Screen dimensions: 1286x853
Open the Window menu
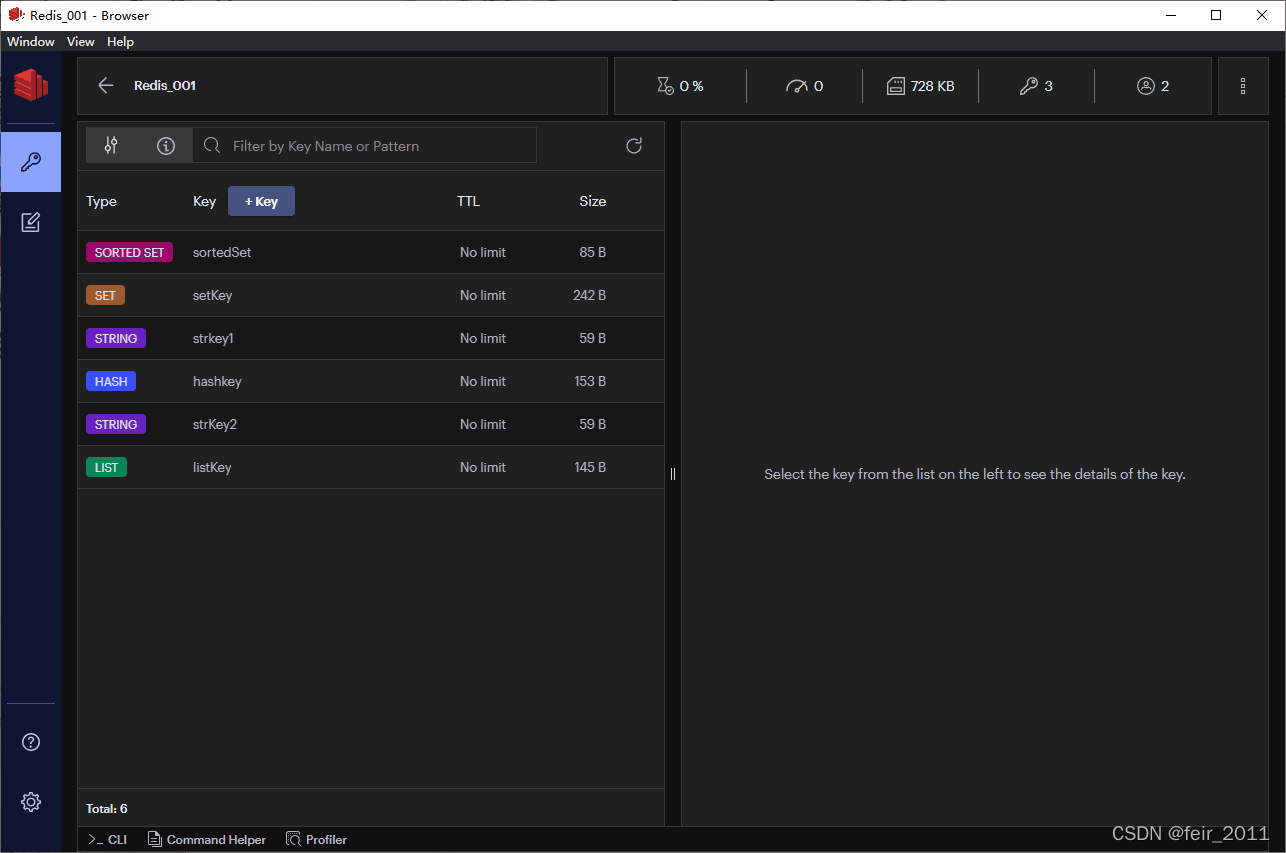[x=31, y=42]
